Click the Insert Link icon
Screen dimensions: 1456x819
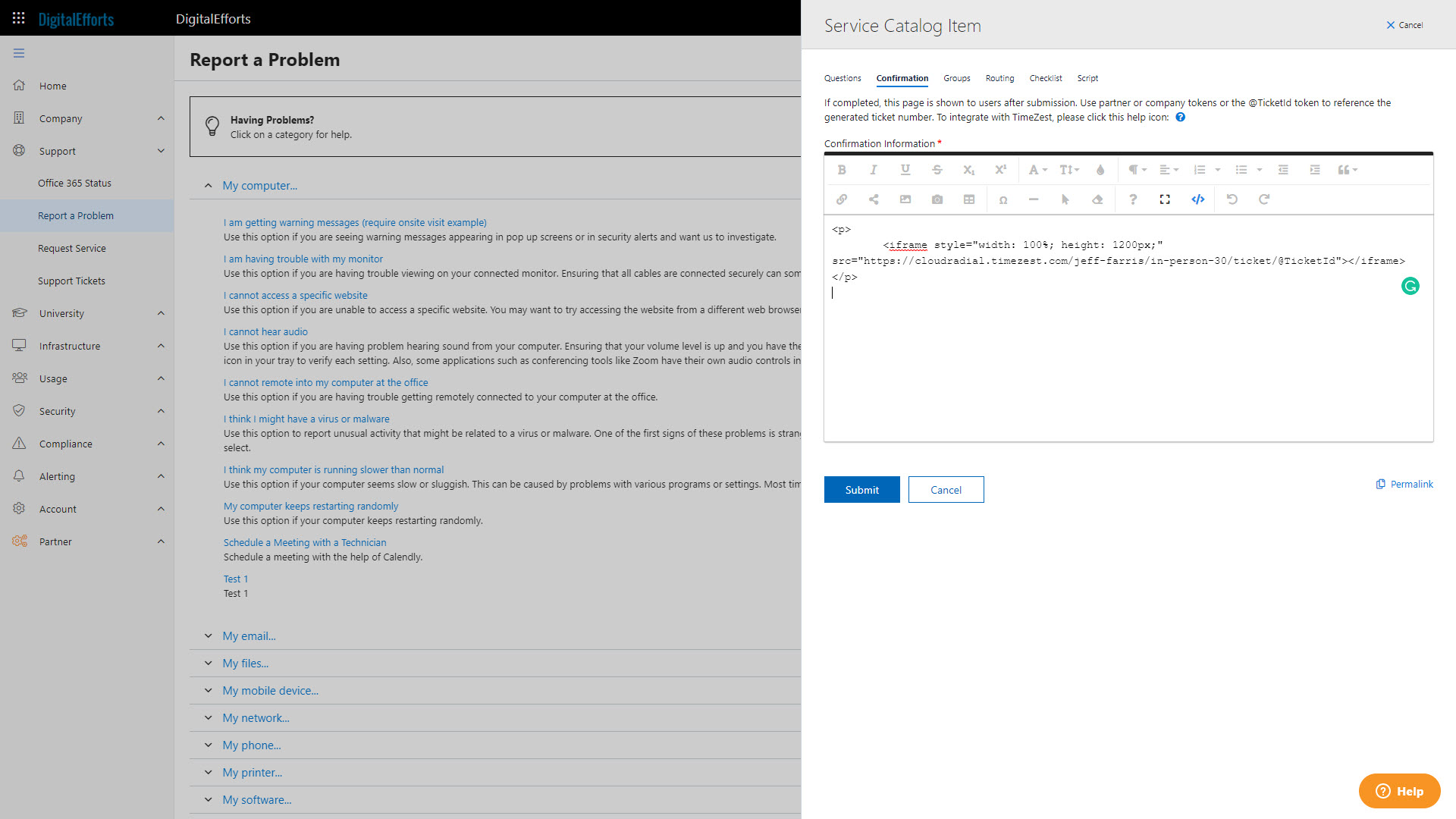click(x=842, y=199)
